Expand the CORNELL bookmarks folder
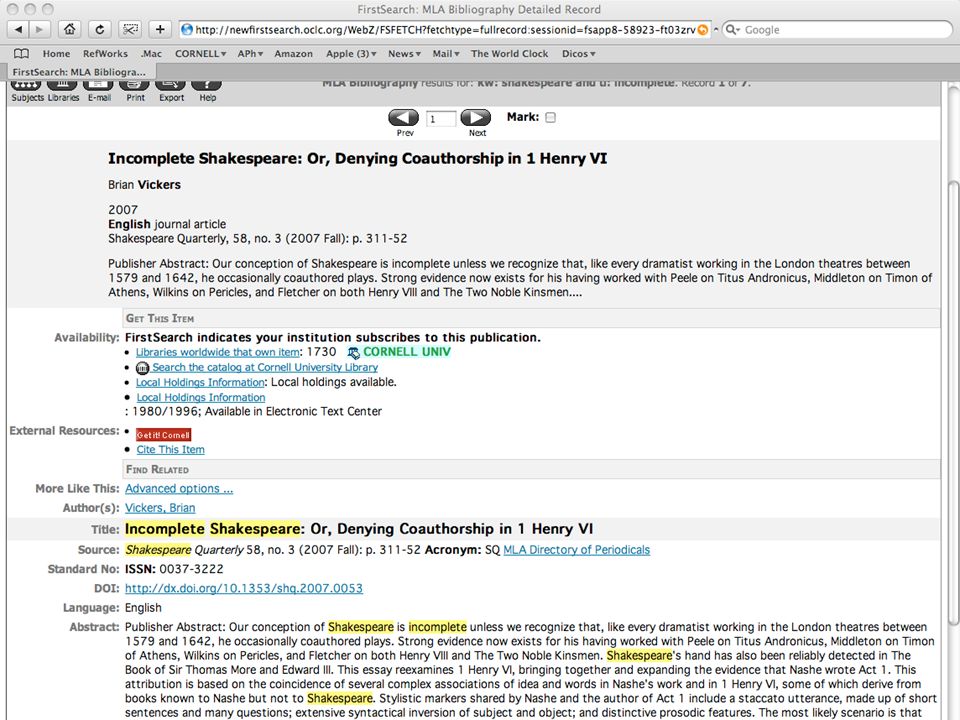 (200, 54)
